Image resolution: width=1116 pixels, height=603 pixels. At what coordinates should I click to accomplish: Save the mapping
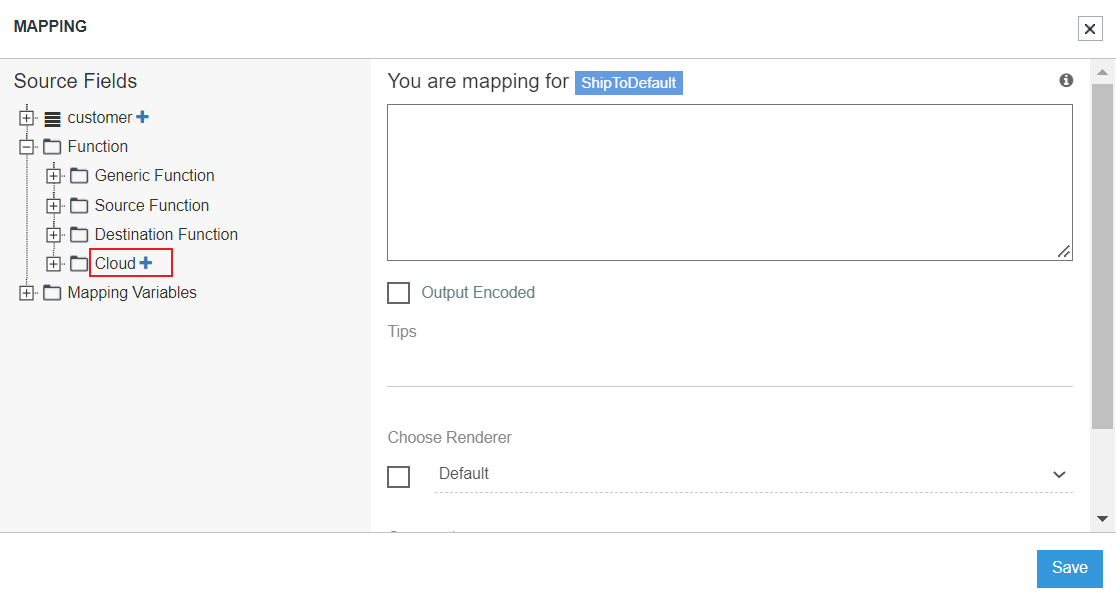1069,568
